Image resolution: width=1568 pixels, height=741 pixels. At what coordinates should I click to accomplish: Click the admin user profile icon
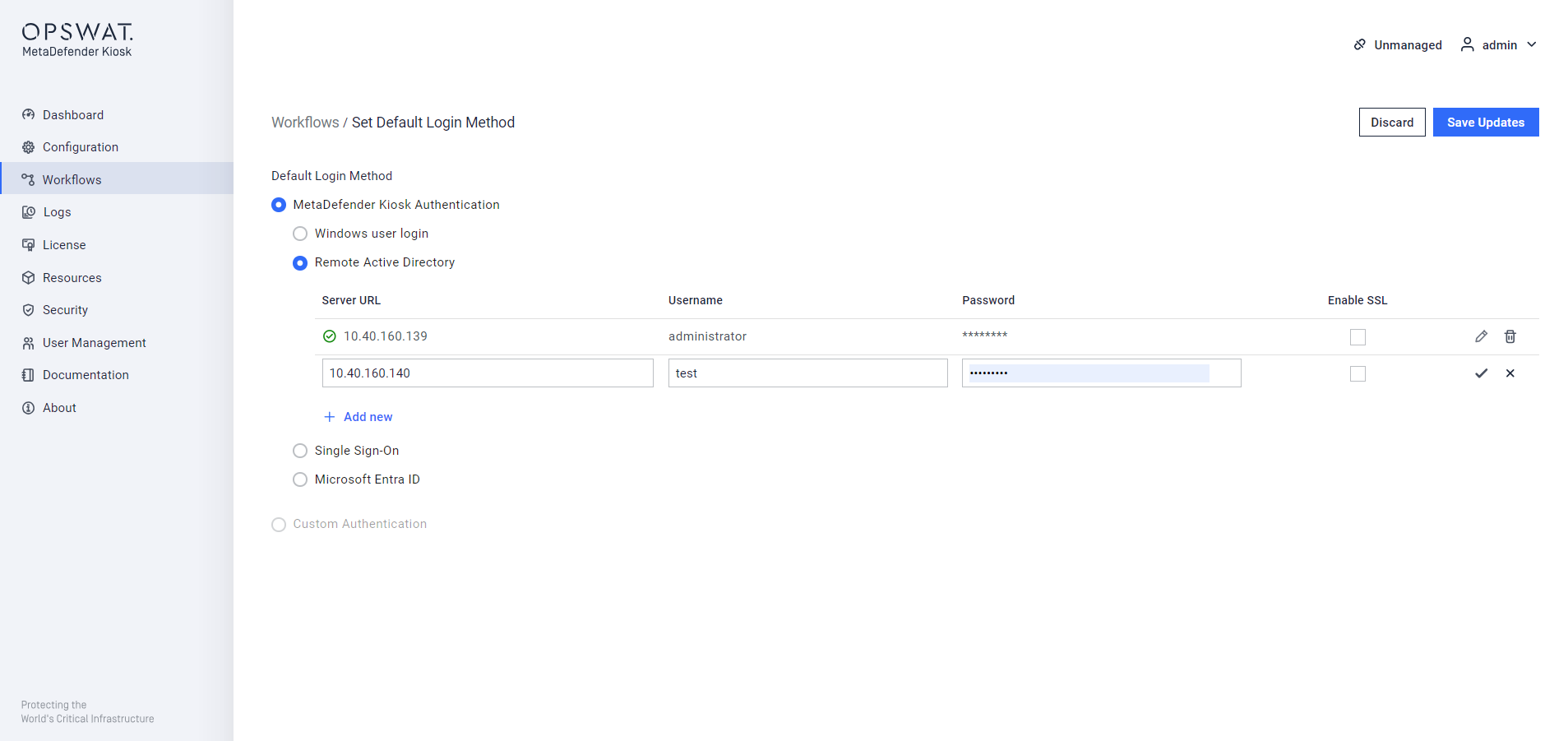1467,44
